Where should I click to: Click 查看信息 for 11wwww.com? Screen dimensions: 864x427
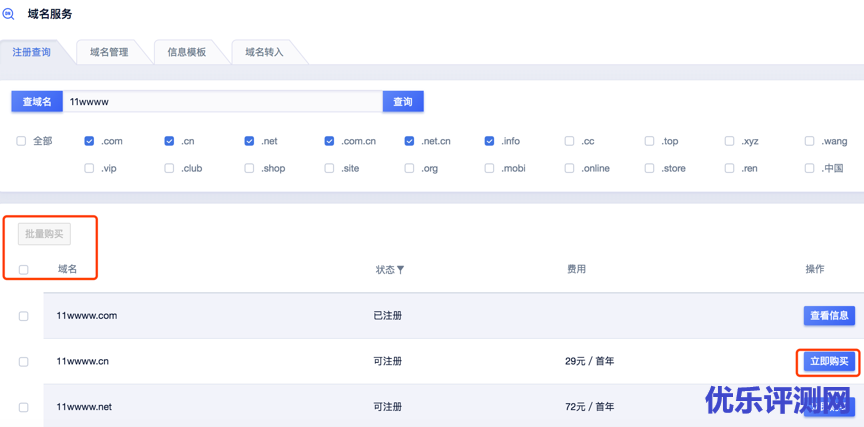pos(829,316)
